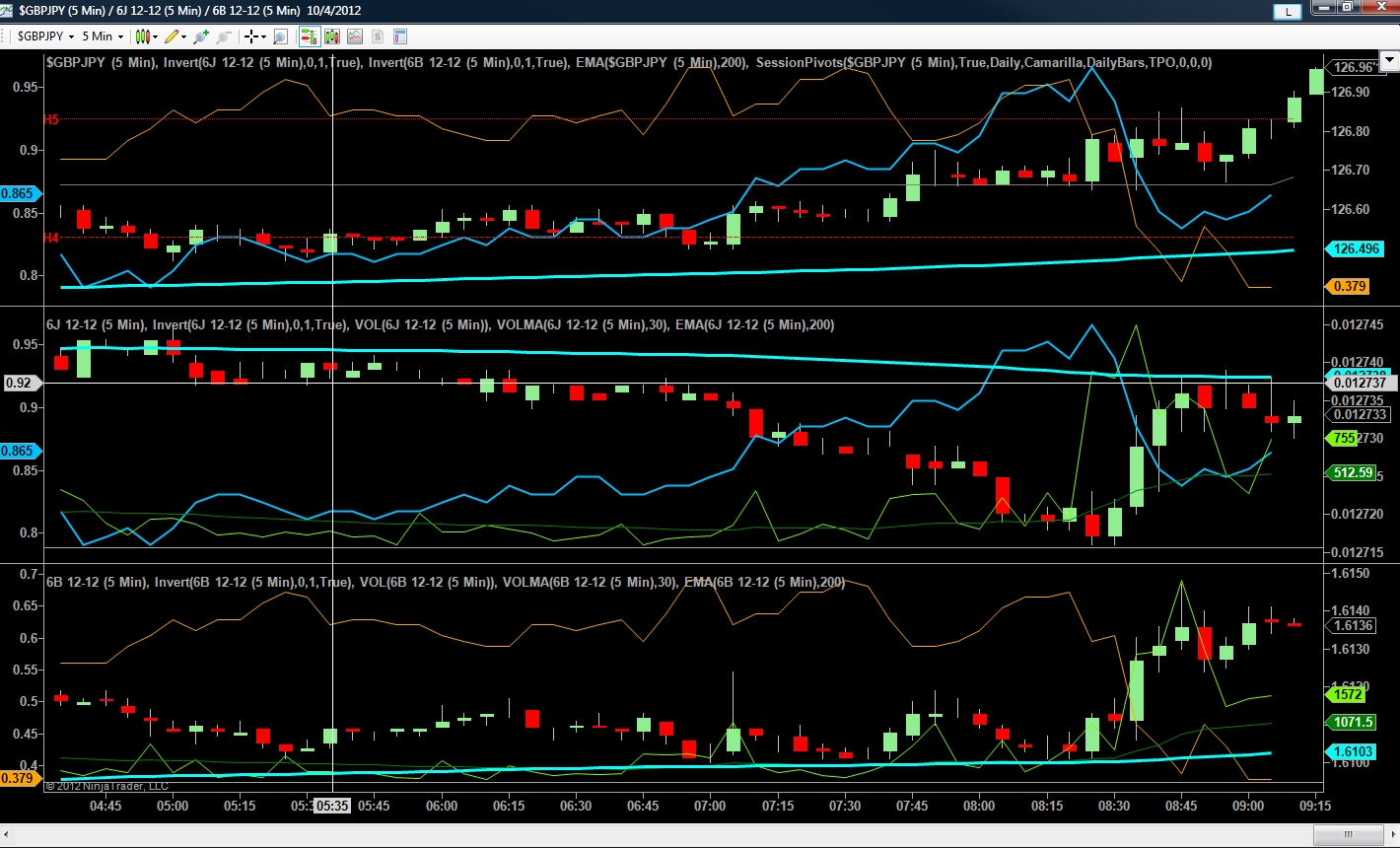Click the zoom in magnifier icon

click(x=201, y=36)
